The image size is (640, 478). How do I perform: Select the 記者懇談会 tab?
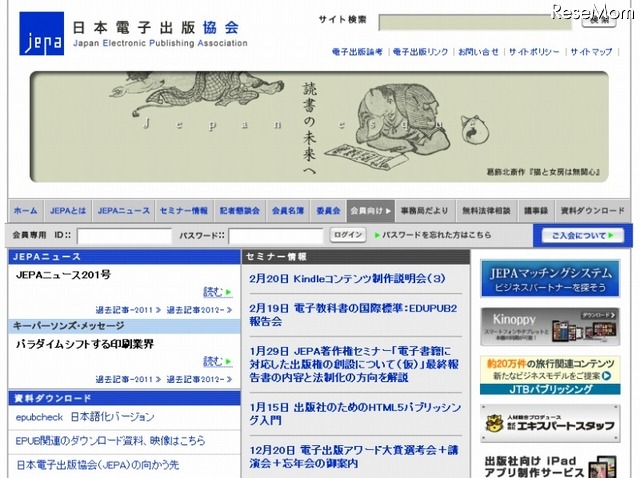click(x=240, y=211)
